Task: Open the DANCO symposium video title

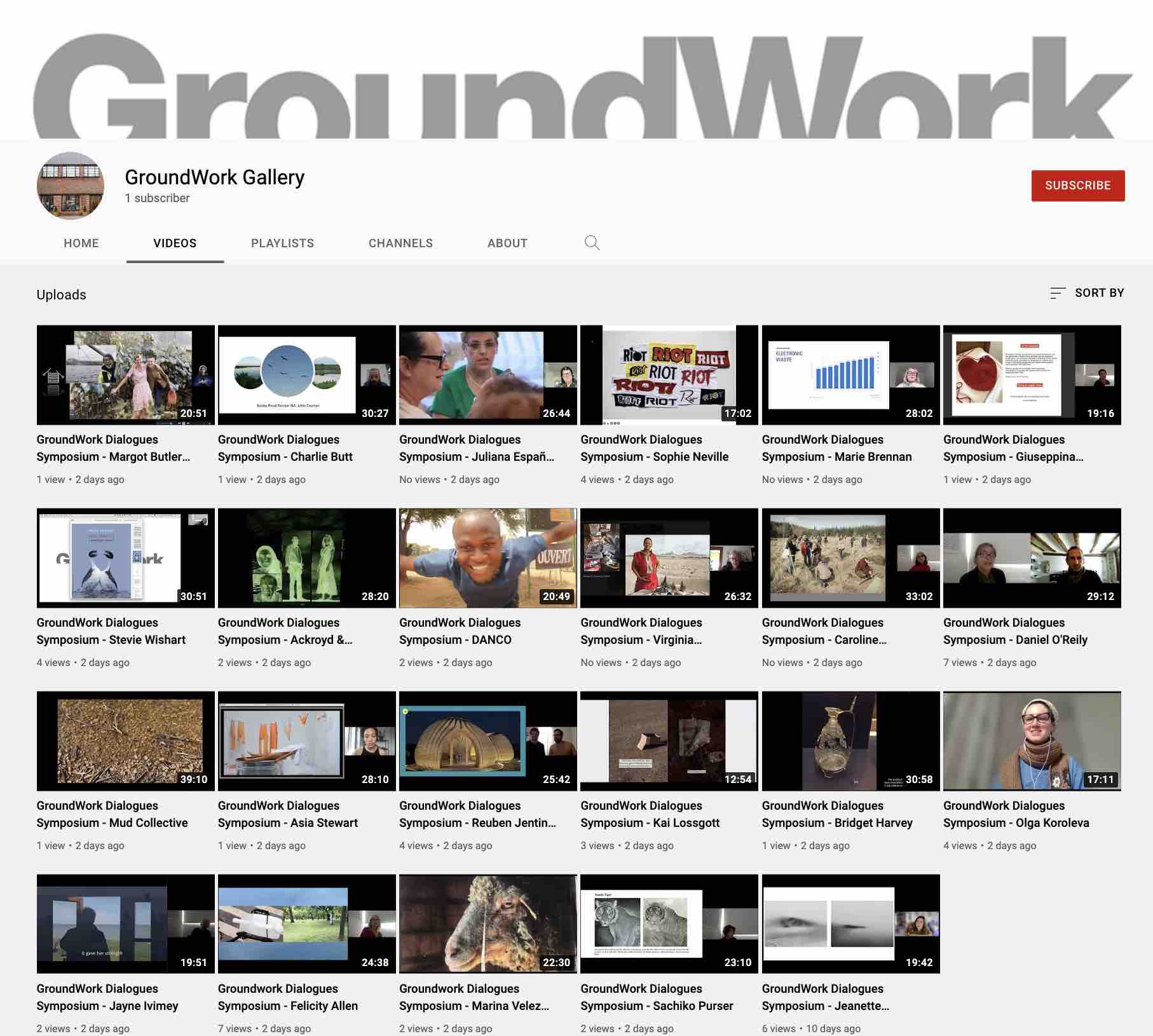Action: tap(460, 631)
